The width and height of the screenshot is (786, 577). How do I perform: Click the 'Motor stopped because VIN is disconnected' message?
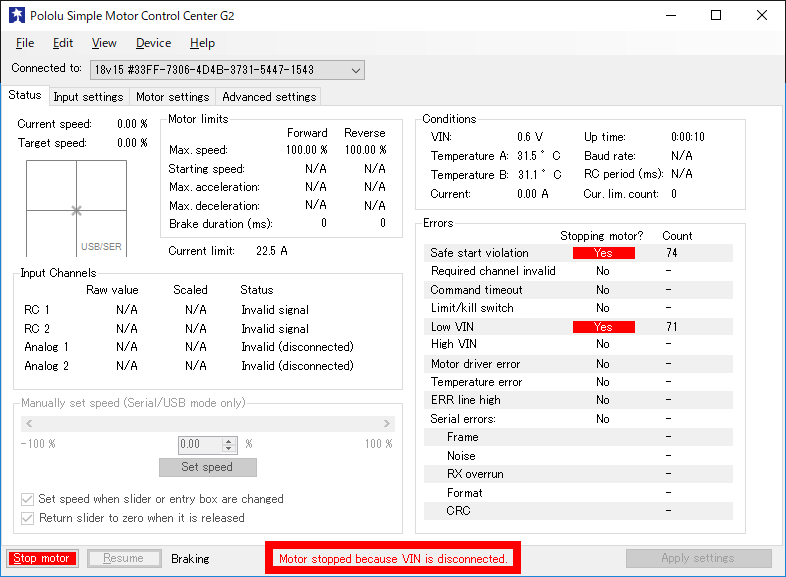pyautogui.click(x=393, y=558)
